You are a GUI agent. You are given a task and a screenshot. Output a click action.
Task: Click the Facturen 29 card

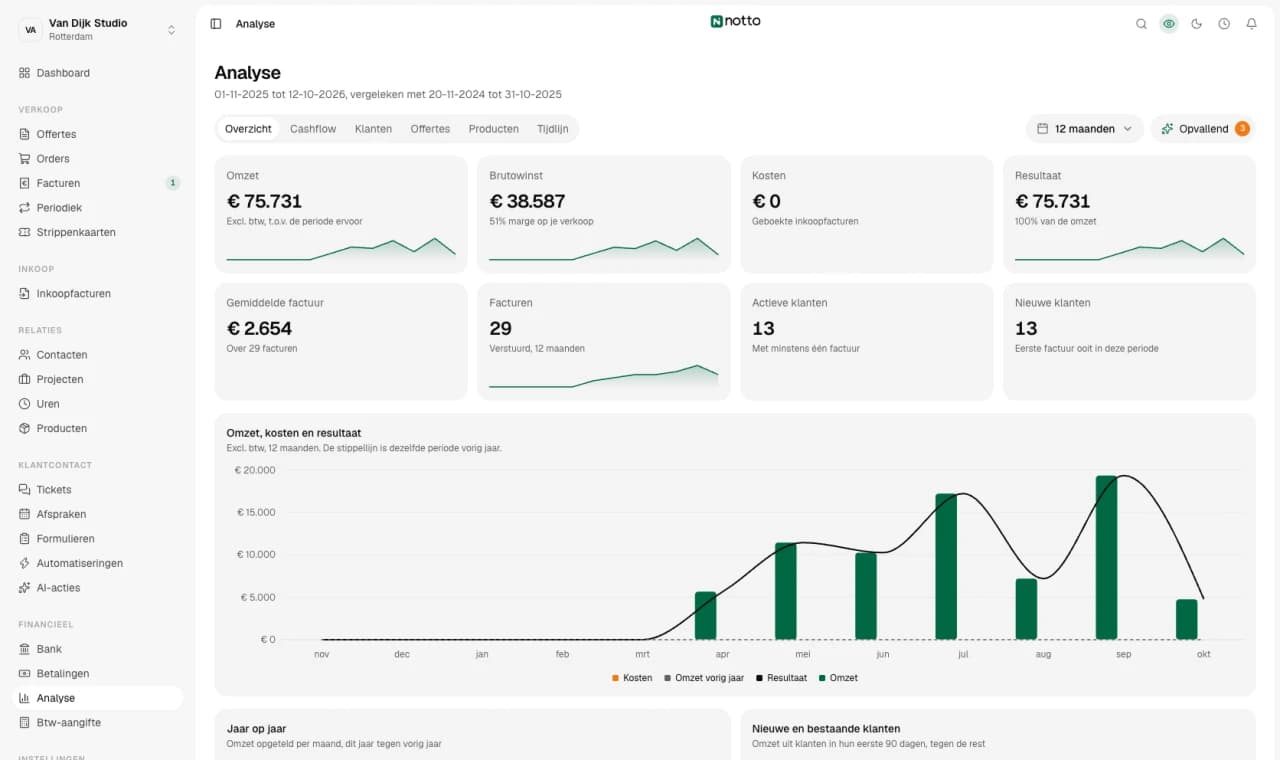coord(603,342)
